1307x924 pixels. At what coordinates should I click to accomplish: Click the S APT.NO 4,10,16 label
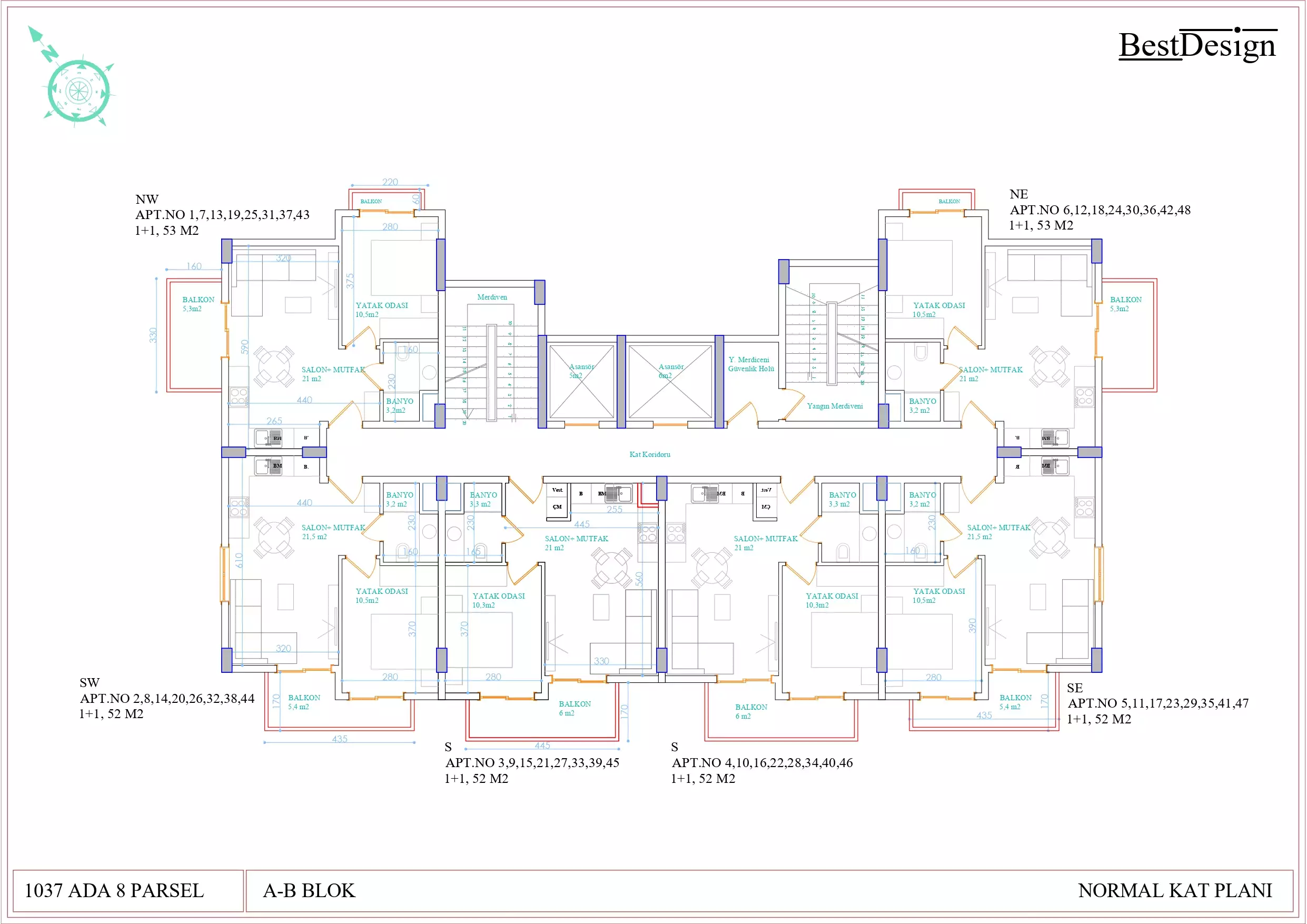[761, 763]
